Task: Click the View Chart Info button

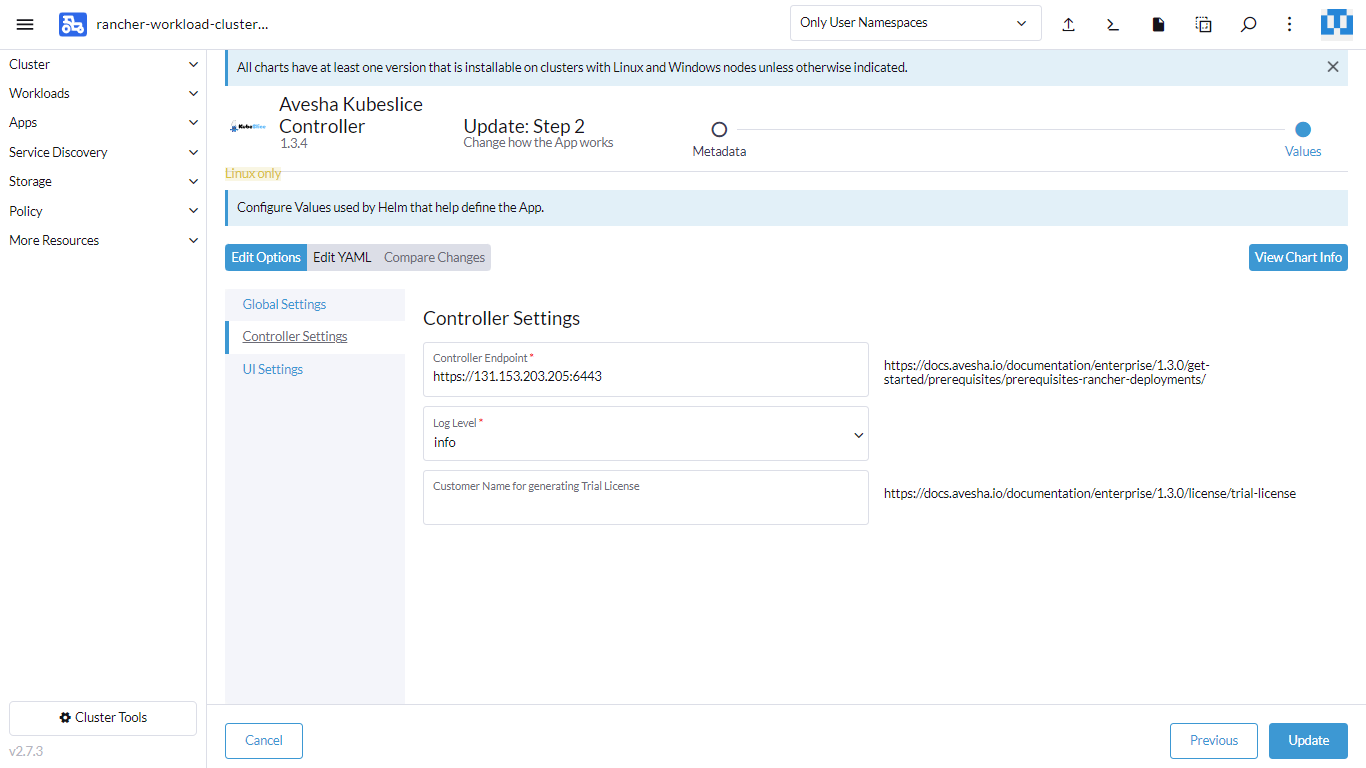Action: click(1298, 257)
